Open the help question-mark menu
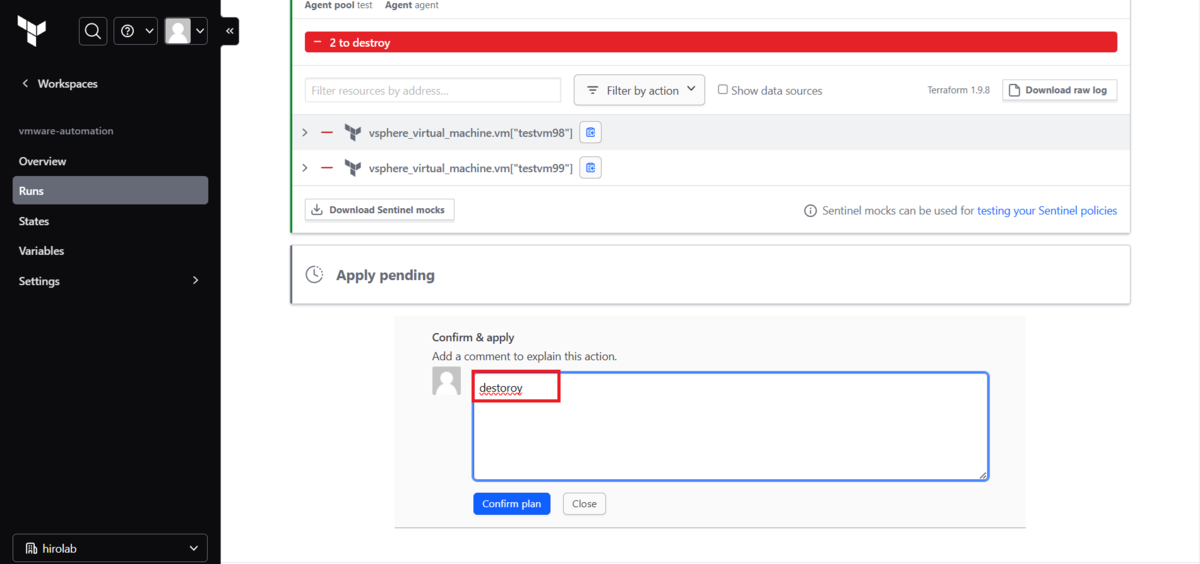Screen dimensions: 1200x564 point(136,31)
